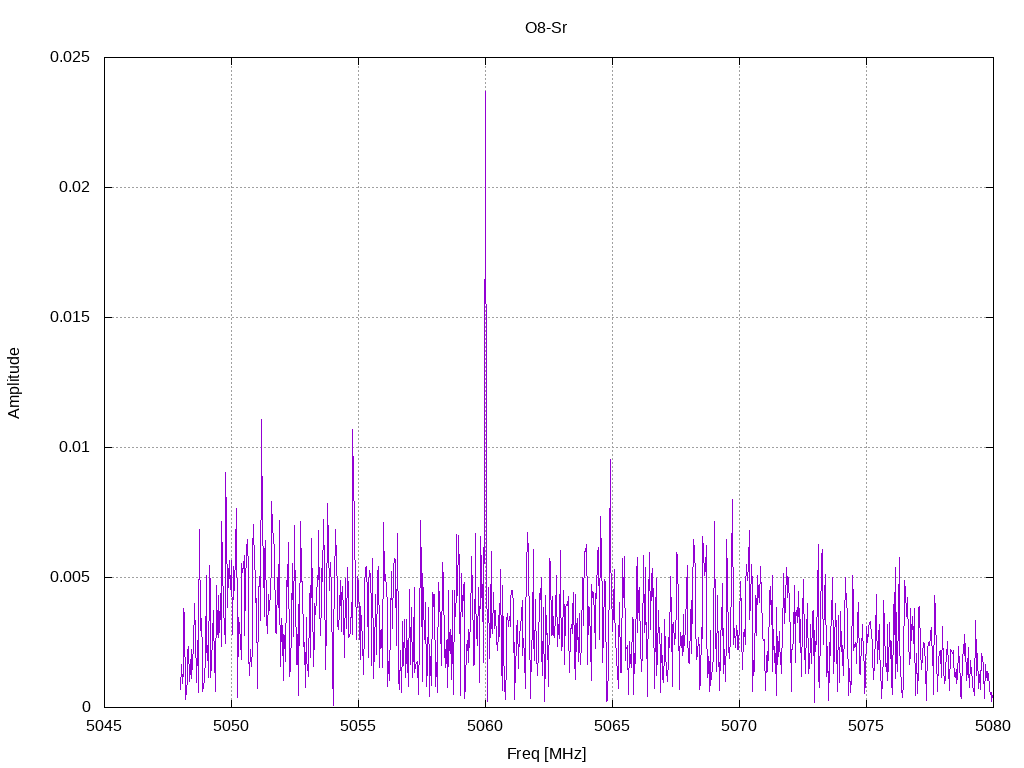The width and height of the screenshot is (1024, 768).
Task: Click the 5050 x-axis tick label
Action: coord(231,726)
